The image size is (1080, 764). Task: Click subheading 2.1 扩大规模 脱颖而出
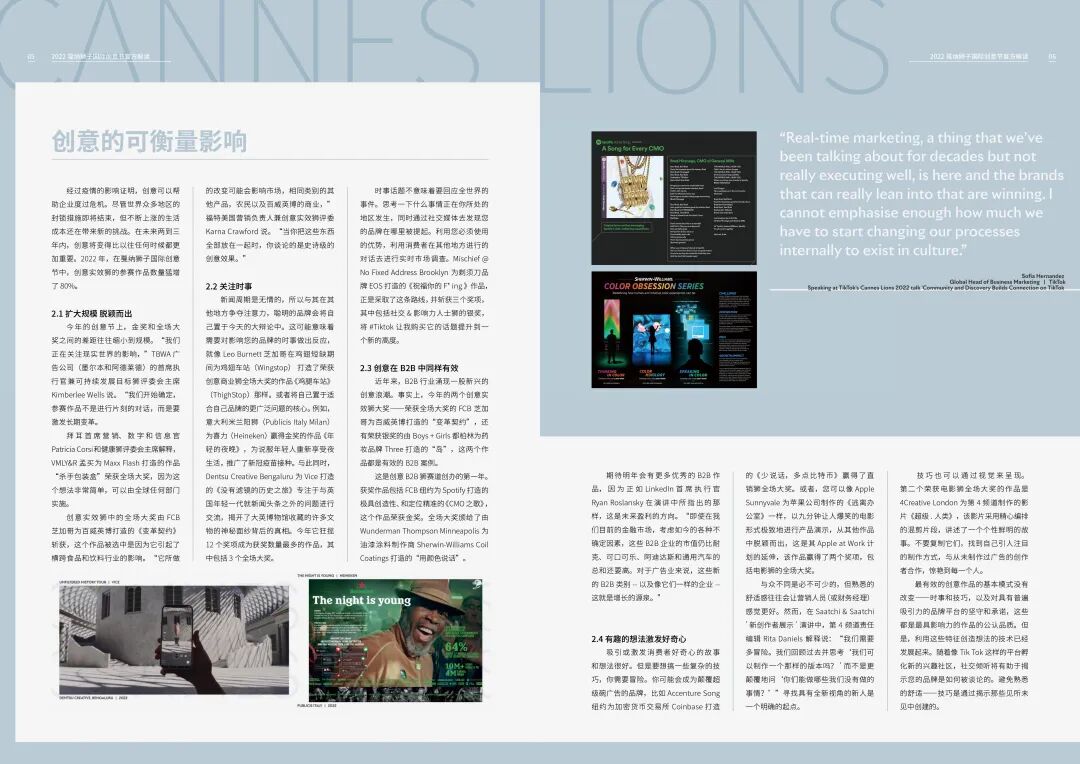coord(92,313)
